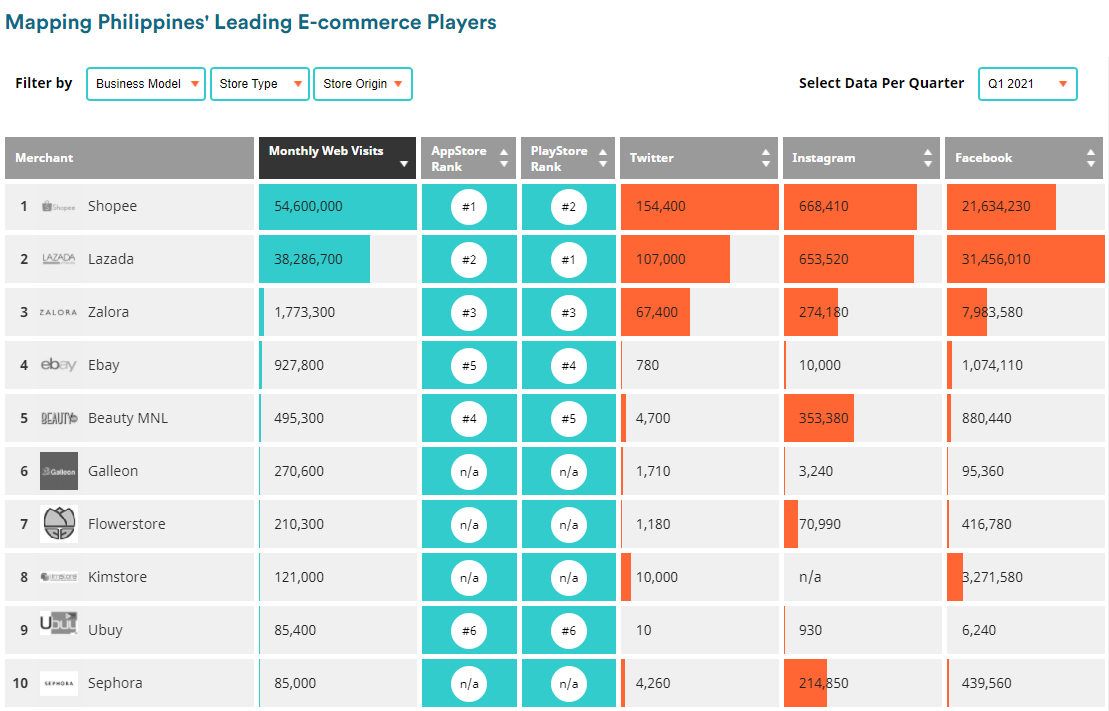1109x711 pixels.
Task: Click the Facebook header label
Action: point(983,158)
